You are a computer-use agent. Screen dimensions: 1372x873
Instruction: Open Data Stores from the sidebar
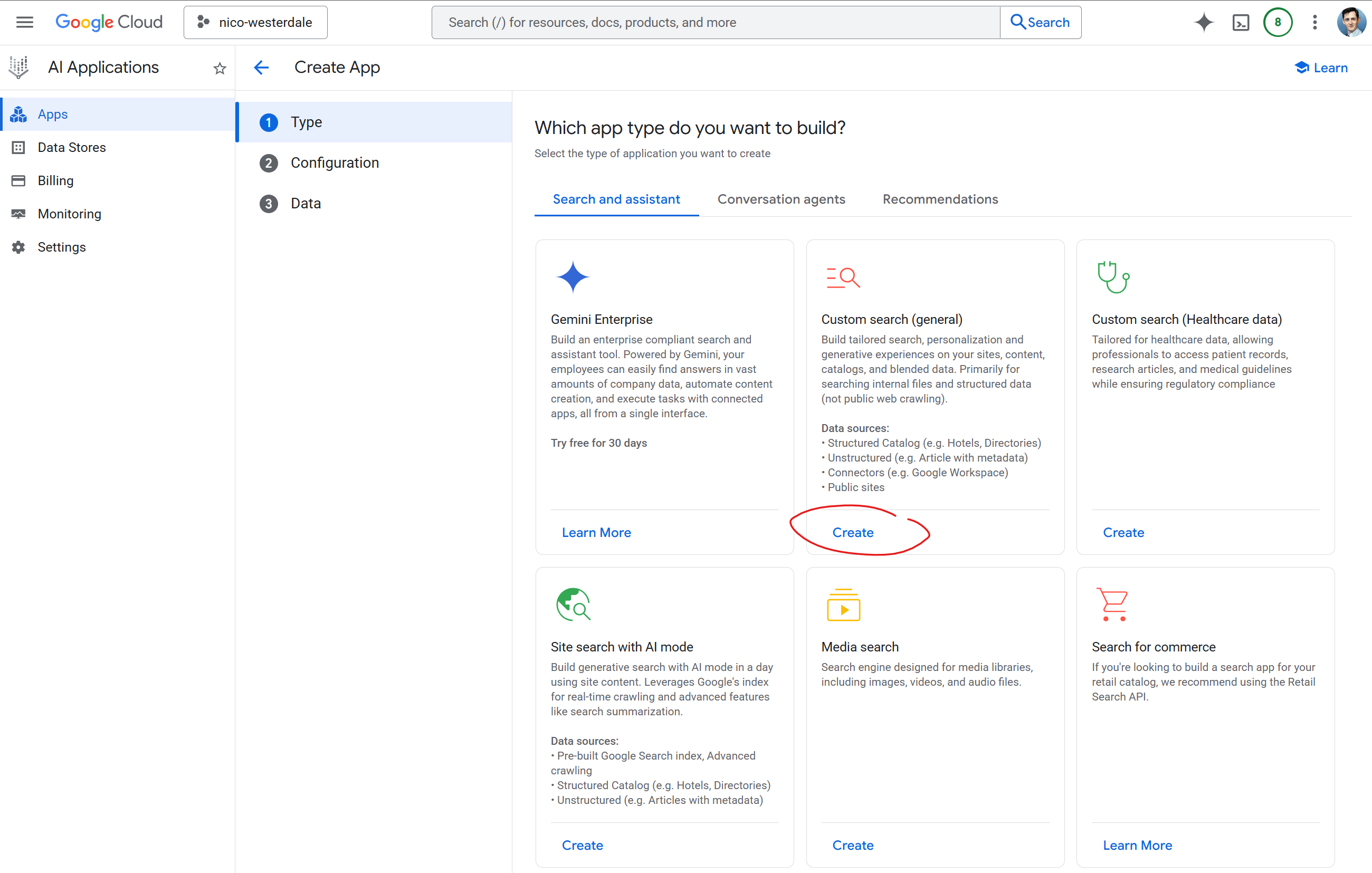click(72, 147)
